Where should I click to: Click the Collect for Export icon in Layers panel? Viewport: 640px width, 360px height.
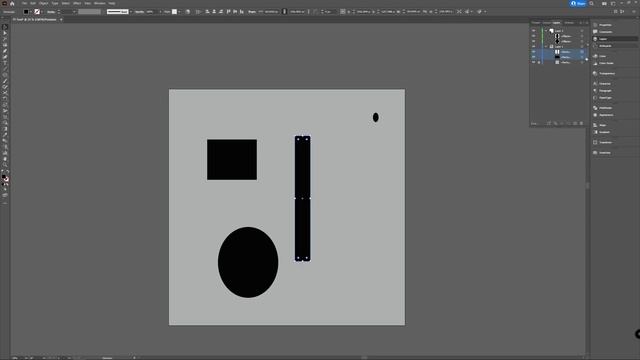coord(549,123)
